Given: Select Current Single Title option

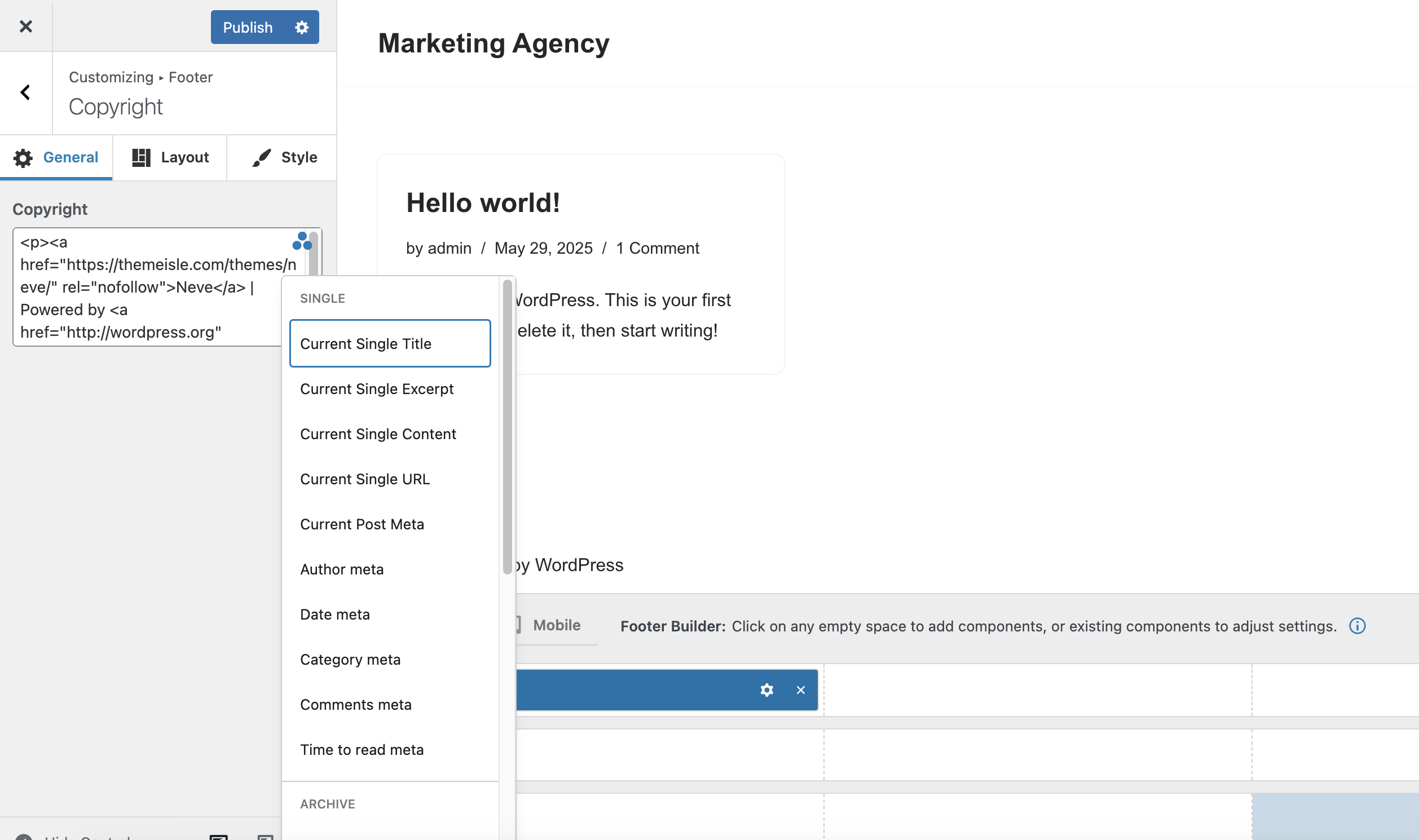Looking at the screenshot, I should coord(390,343).
